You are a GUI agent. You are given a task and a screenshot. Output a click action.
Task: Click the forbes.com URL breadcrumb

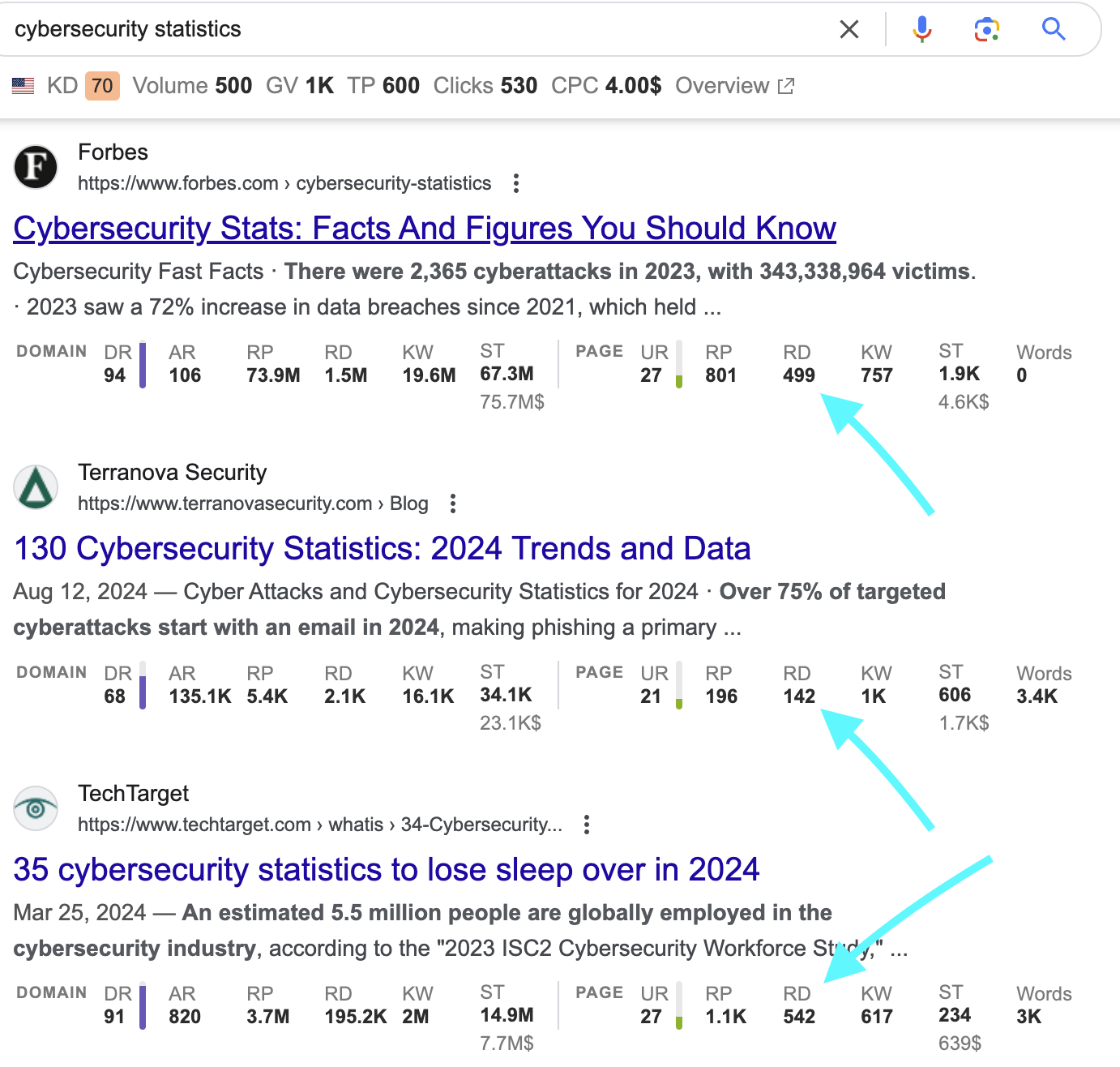click(x=284, y=183)
